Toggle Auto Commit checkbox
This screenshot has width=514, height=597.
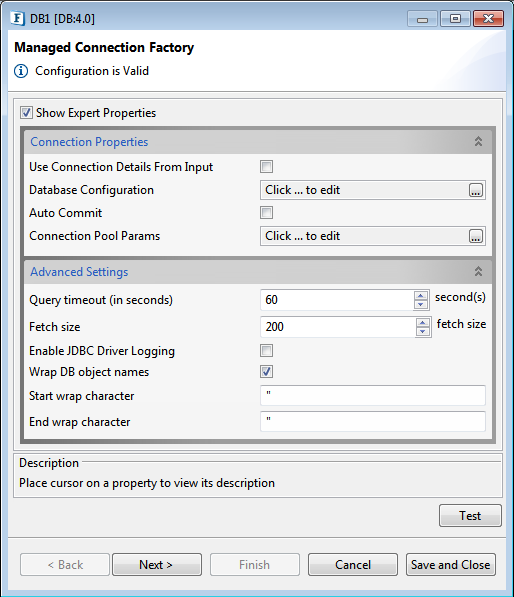[267, 212]
